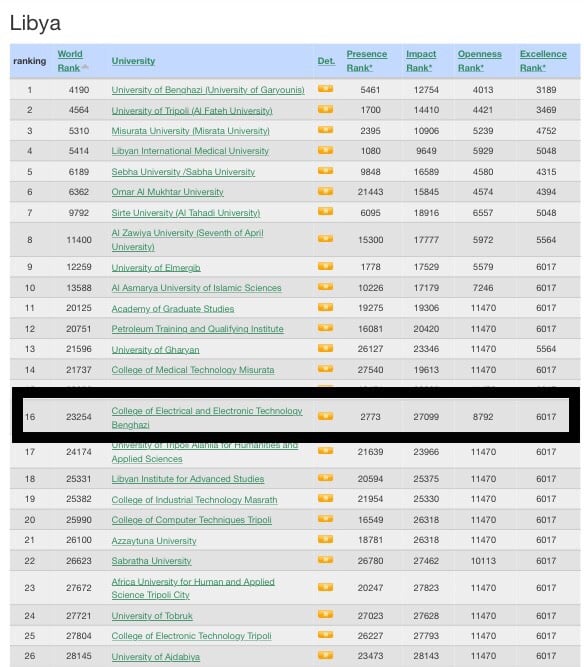
Task: Open details icon for Misurata University
Action: tap(325, 130)
